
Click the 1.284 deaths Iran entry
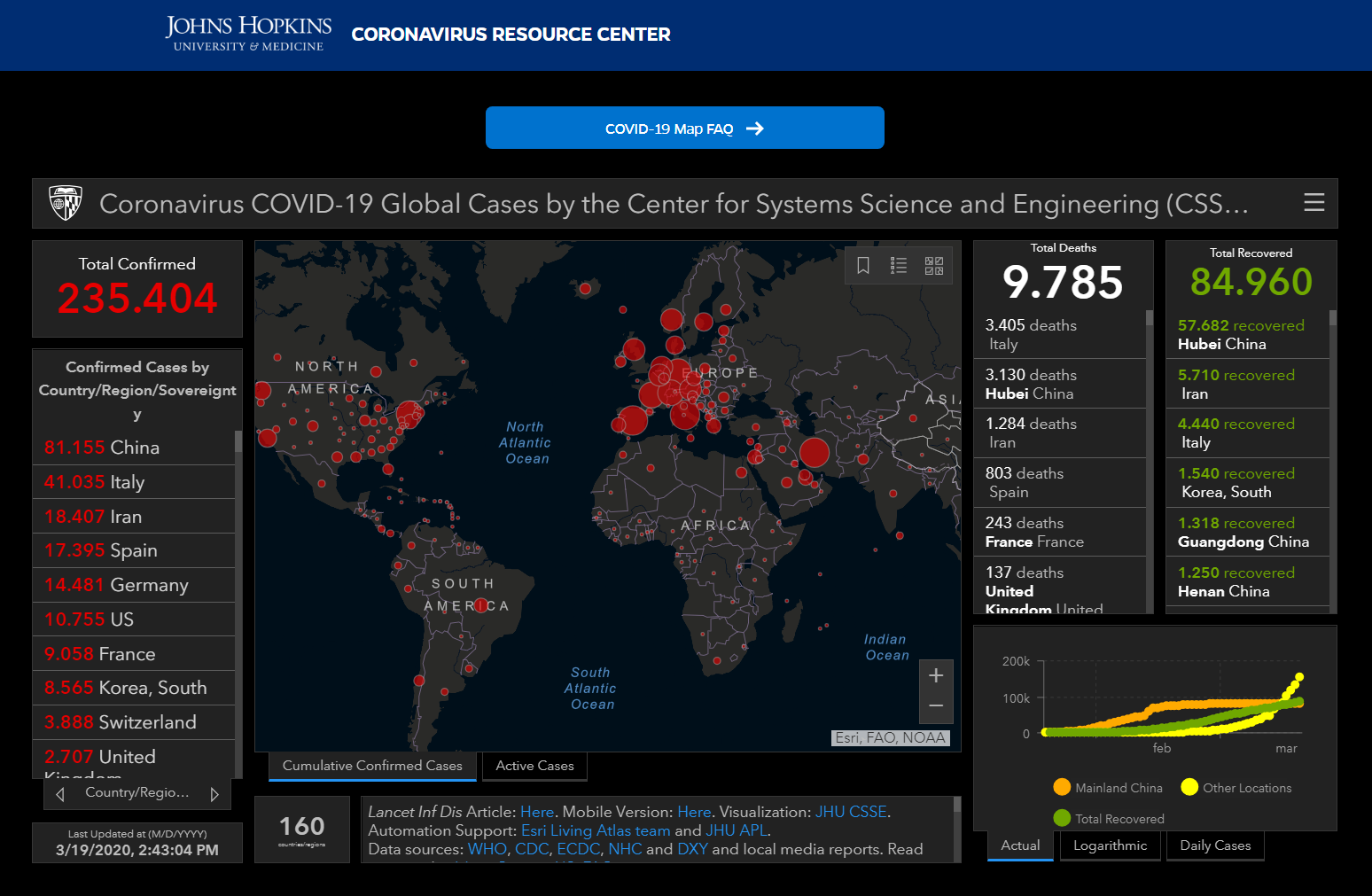click(x=1060, y=432)
